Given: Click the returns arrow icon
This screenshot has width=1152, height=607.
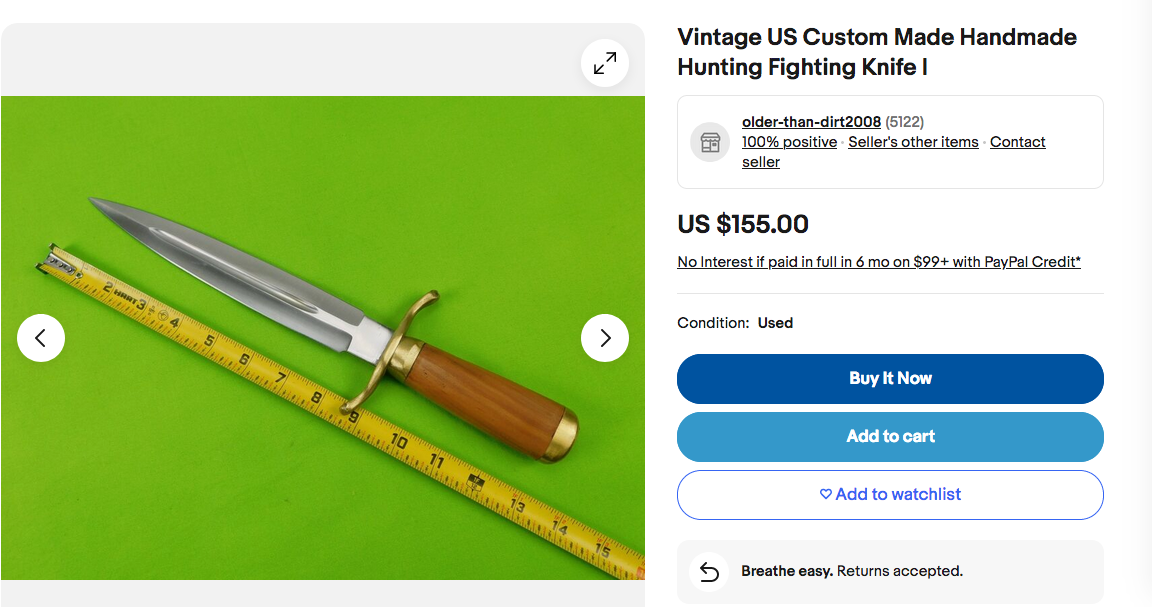Looking at the screenshot, I should pyautogui.click(x=709, y=572).
